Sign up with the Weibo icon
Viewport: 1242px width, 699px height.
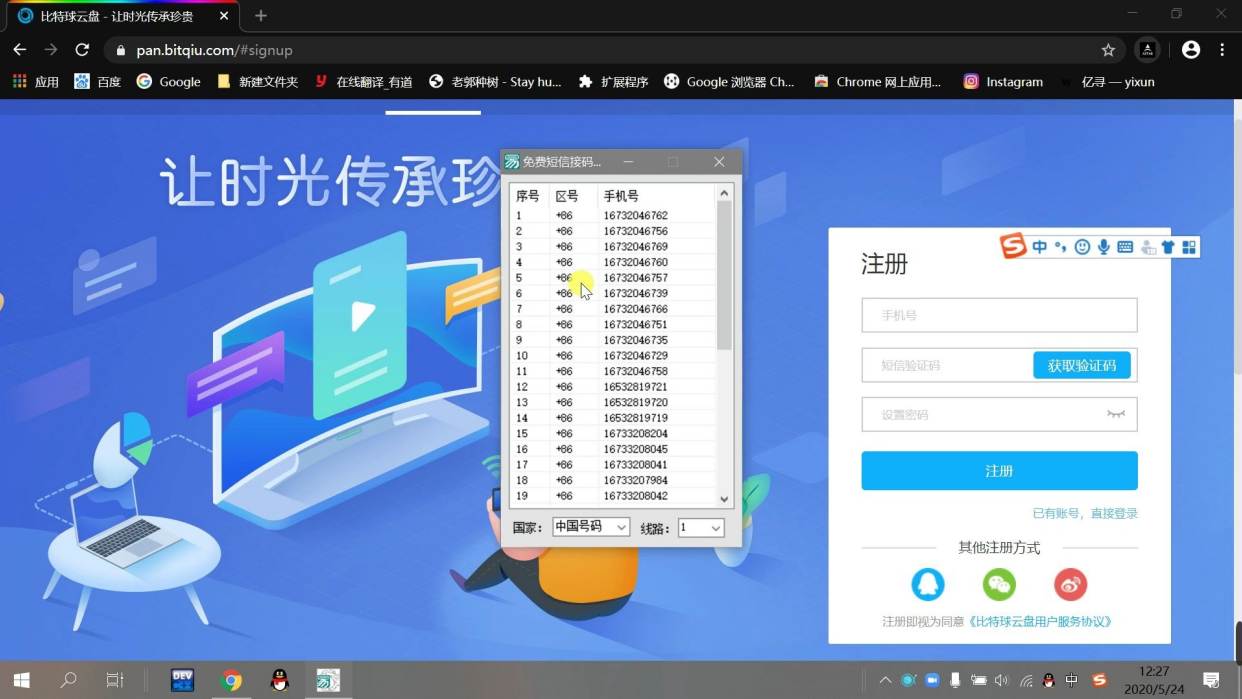[x=1069, y=584]
